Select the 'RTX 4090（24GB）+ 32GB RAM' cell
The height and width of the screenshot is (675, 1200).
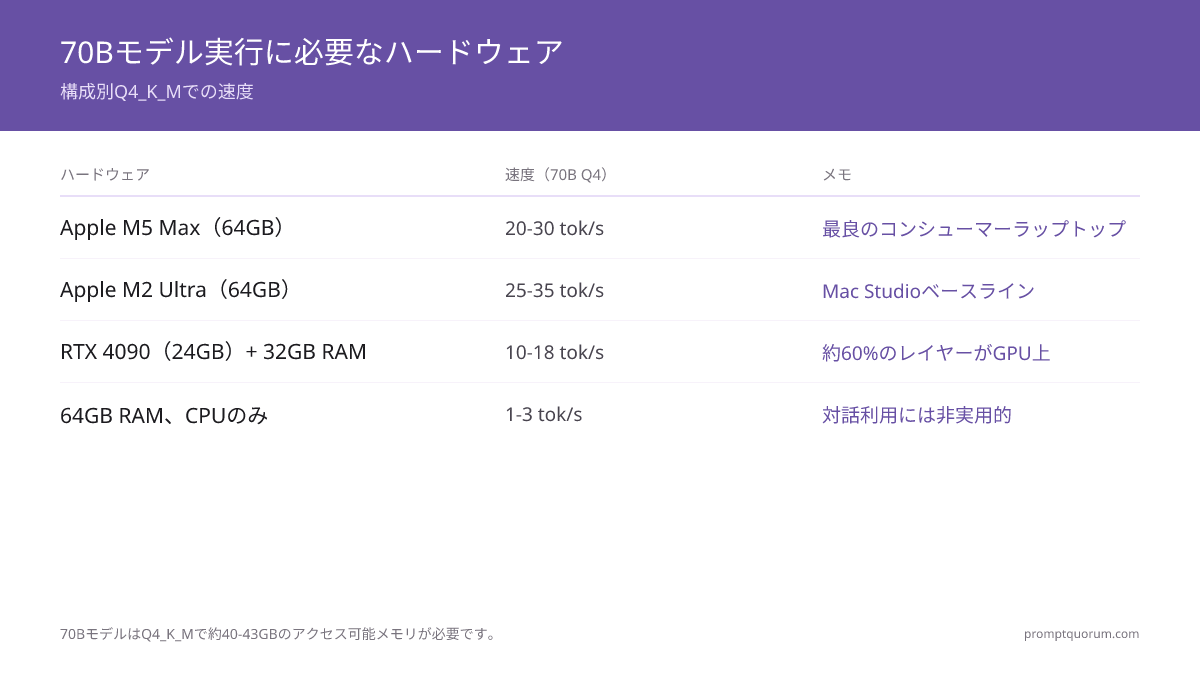click(213, 352)
